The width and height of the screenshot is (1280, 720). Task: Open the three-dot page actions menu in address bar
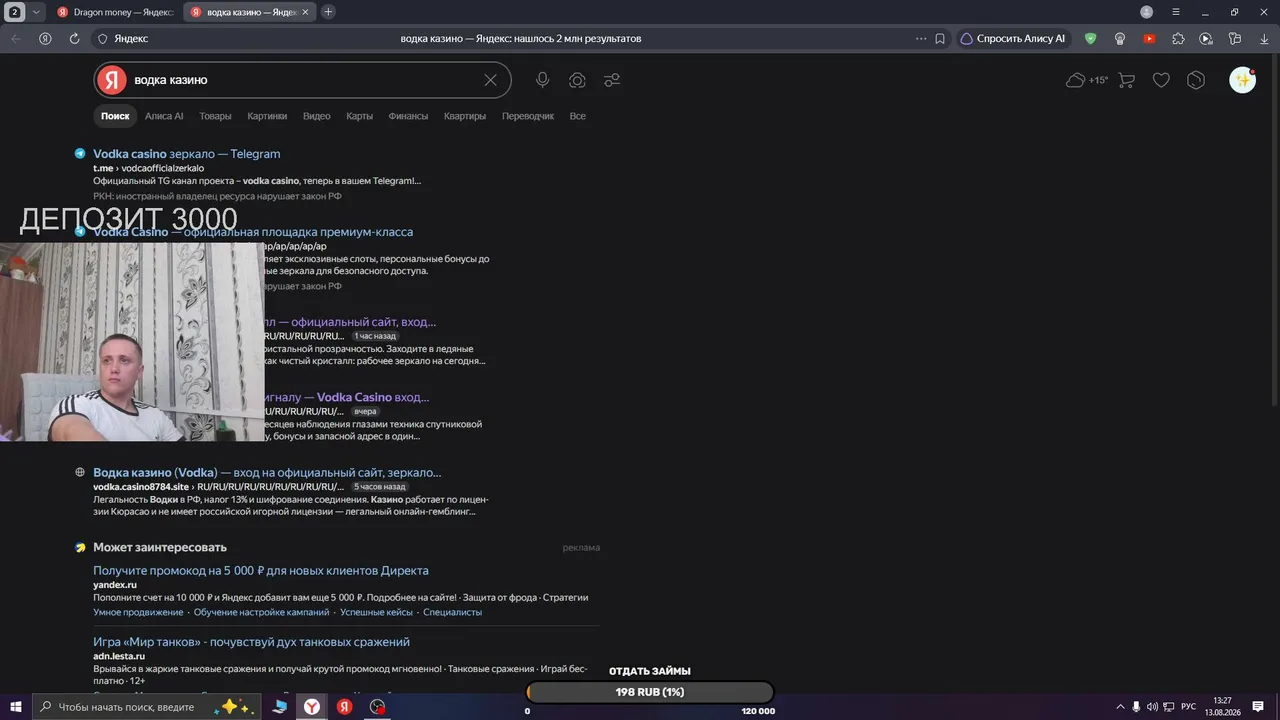pos(921,39)
